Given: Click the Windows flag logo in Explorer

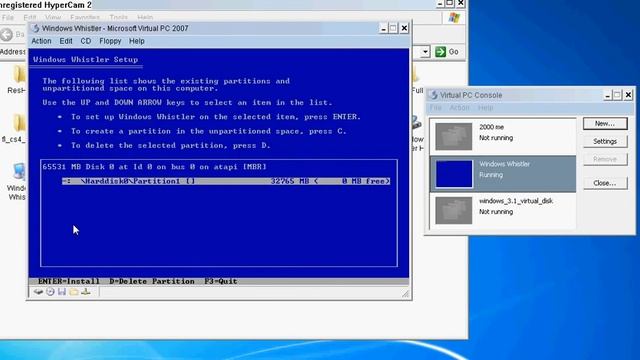Looking at the screenshot, I should tap(454, 18).
